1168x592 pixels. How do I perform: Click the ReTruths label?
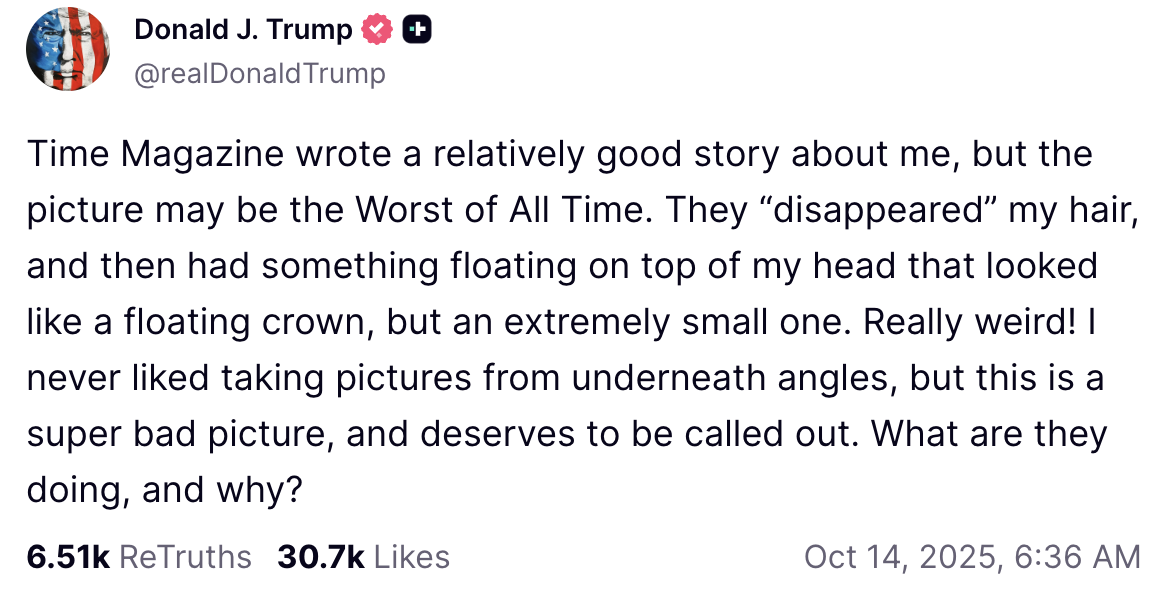pos(185,557)
